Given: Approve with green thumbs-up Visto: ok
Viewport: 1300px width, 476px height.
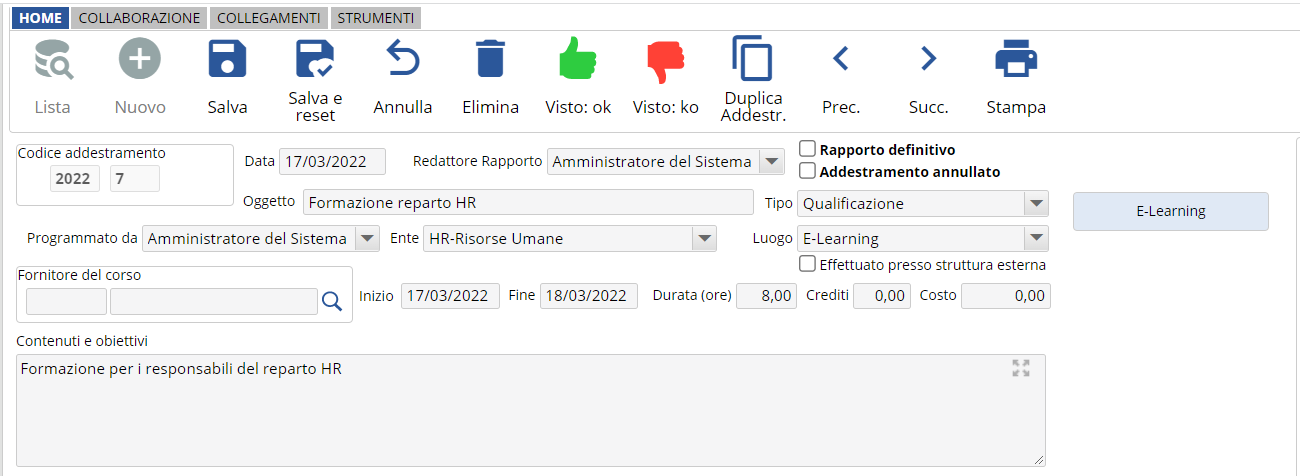Looking at the screenshot, I should tap(578, 60).
